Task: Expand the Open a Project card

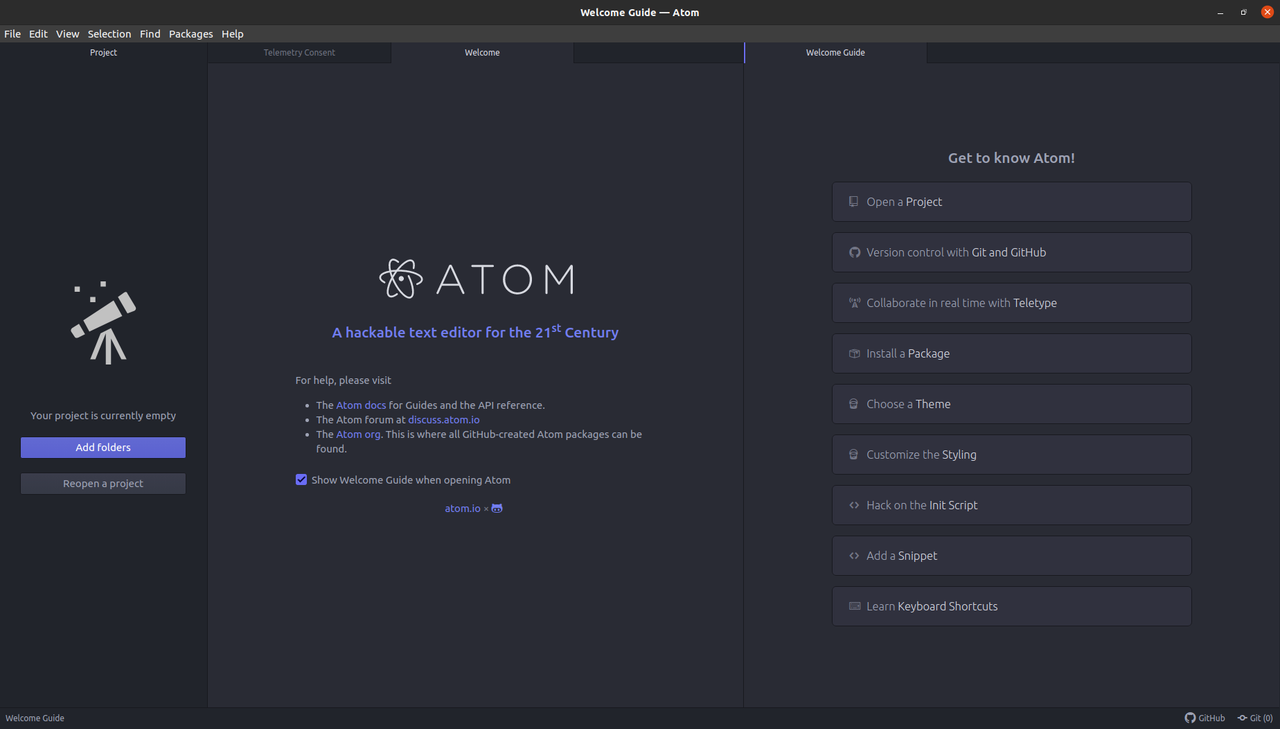Action: tap(1011, 202)
